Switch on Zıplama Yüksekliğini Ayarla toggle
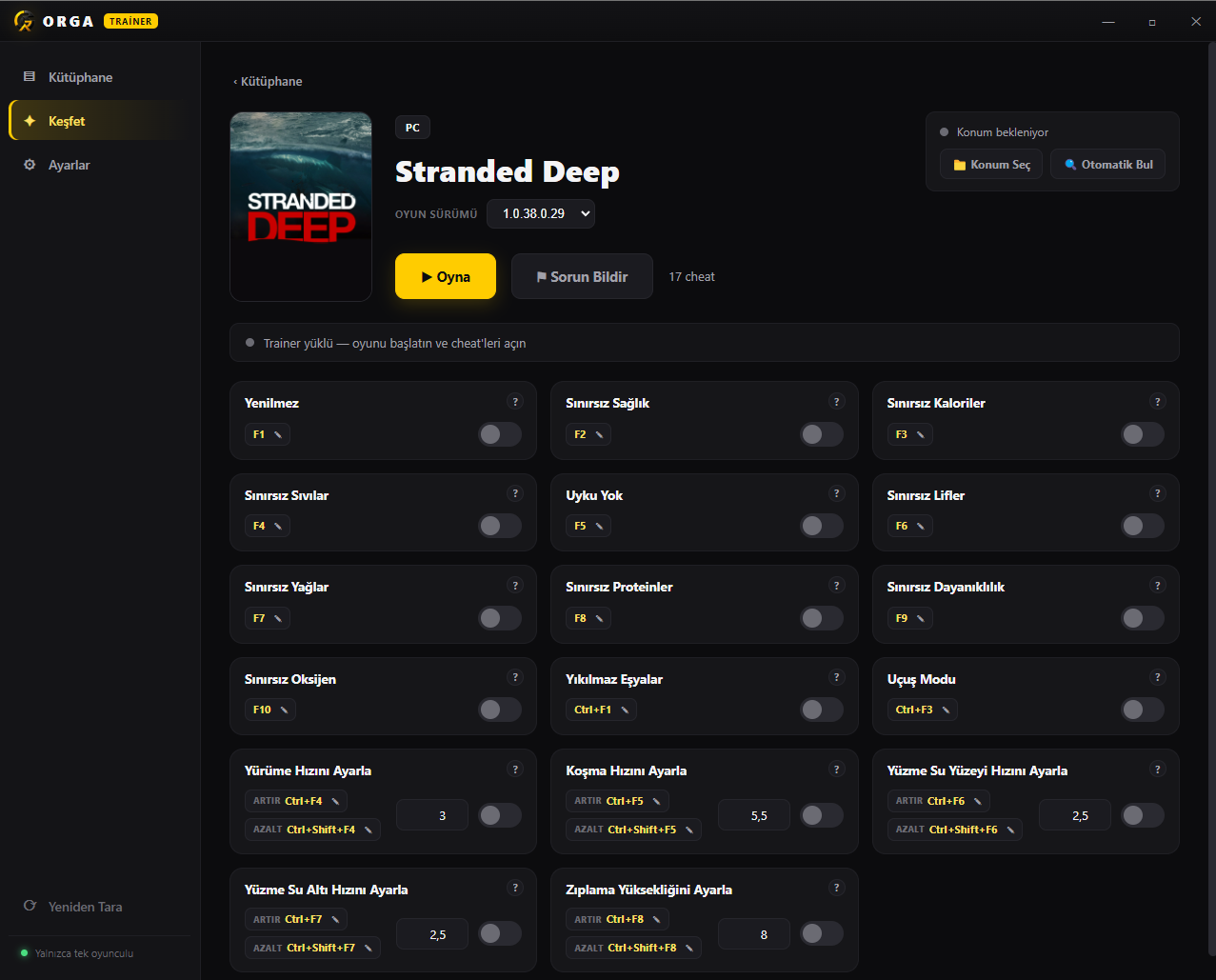This screenshot has height=980, width=1216. [822, 933]
